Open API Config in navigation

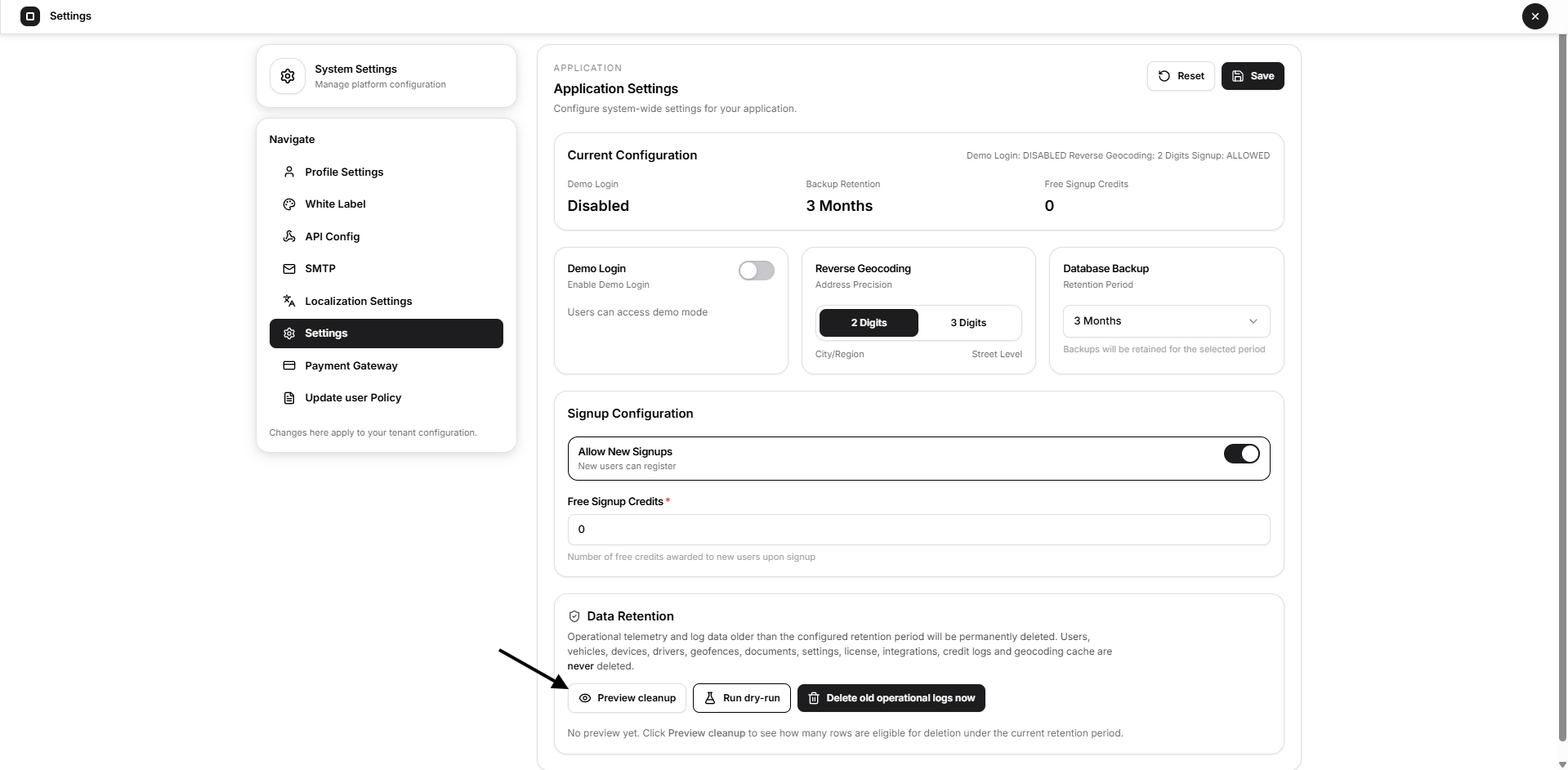[x=386, y=236]
